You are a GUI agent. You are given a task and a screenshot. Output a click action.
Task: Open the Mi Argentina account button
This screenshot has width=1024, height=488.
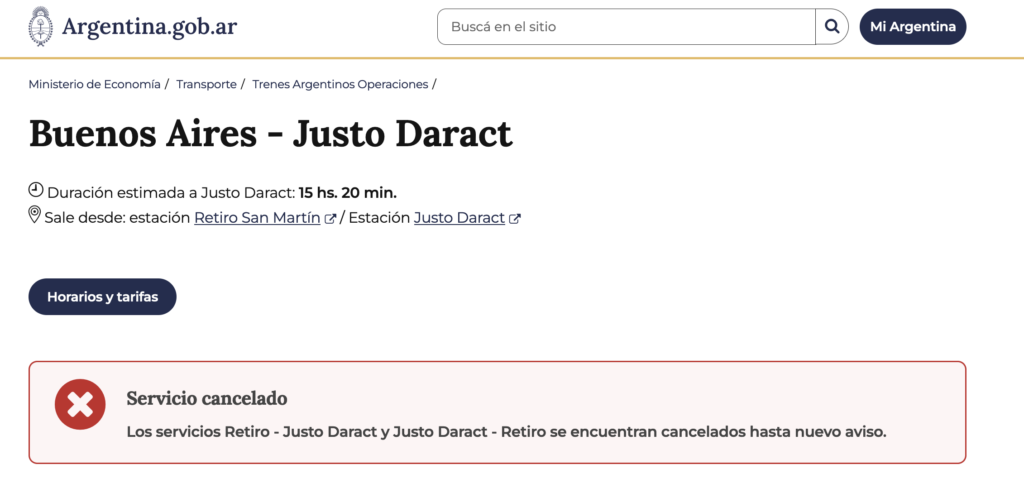pyautogui.click(x=912, y=27)
